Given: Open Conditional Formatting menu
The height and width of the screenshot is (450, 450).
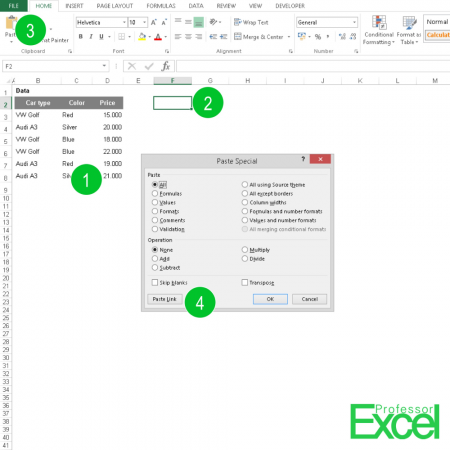Looking at the screenshot, I should pos(379,30).
